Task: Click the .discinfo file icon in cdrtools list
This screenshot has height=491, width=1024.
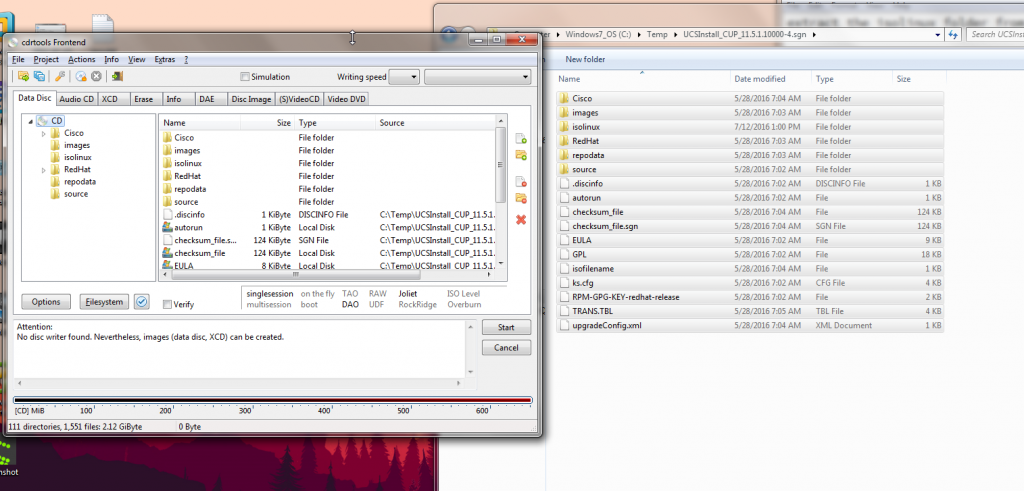Action: point(167,214)
